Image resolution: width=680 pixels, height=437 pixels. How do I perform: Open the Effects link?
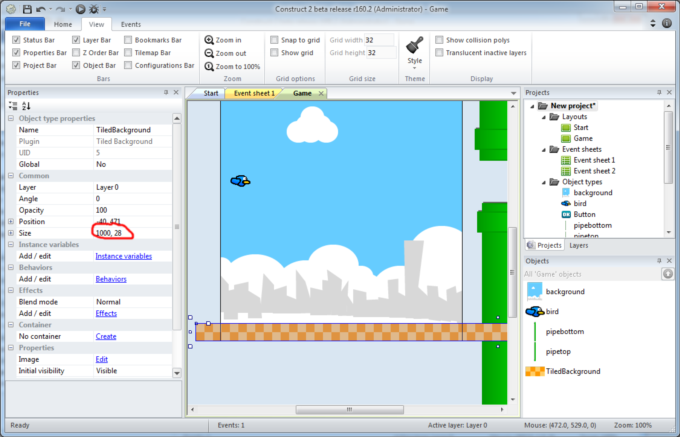tap(106, 313)
